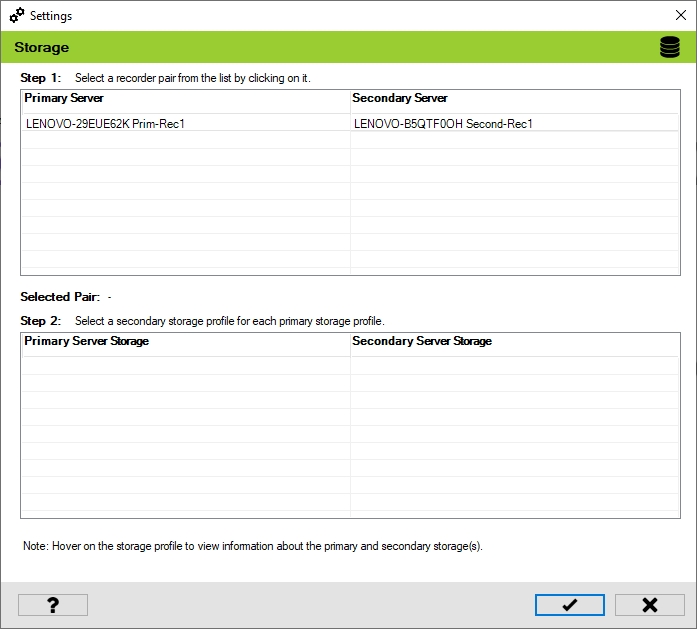Click the Step 1 label

click(x=41, y=77)
